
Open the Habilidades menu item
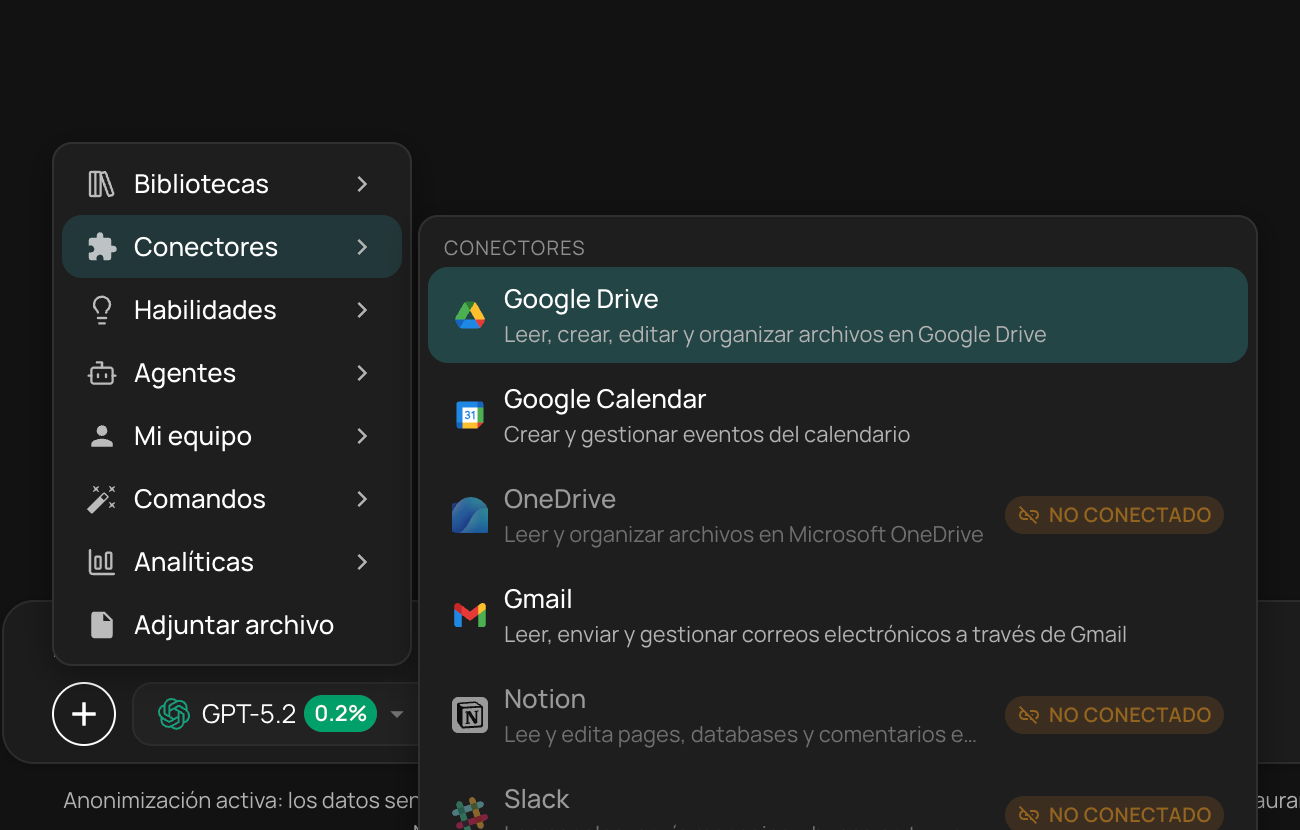pyautogui.click(x=232, y=310)
